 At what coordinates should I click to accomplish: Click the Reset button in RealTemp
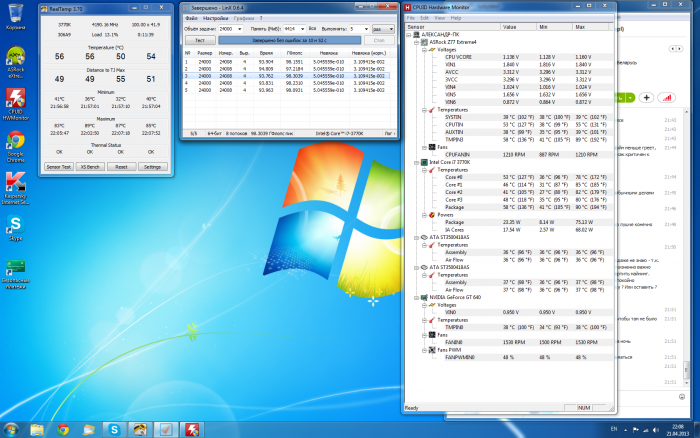(x=121, y=167)
